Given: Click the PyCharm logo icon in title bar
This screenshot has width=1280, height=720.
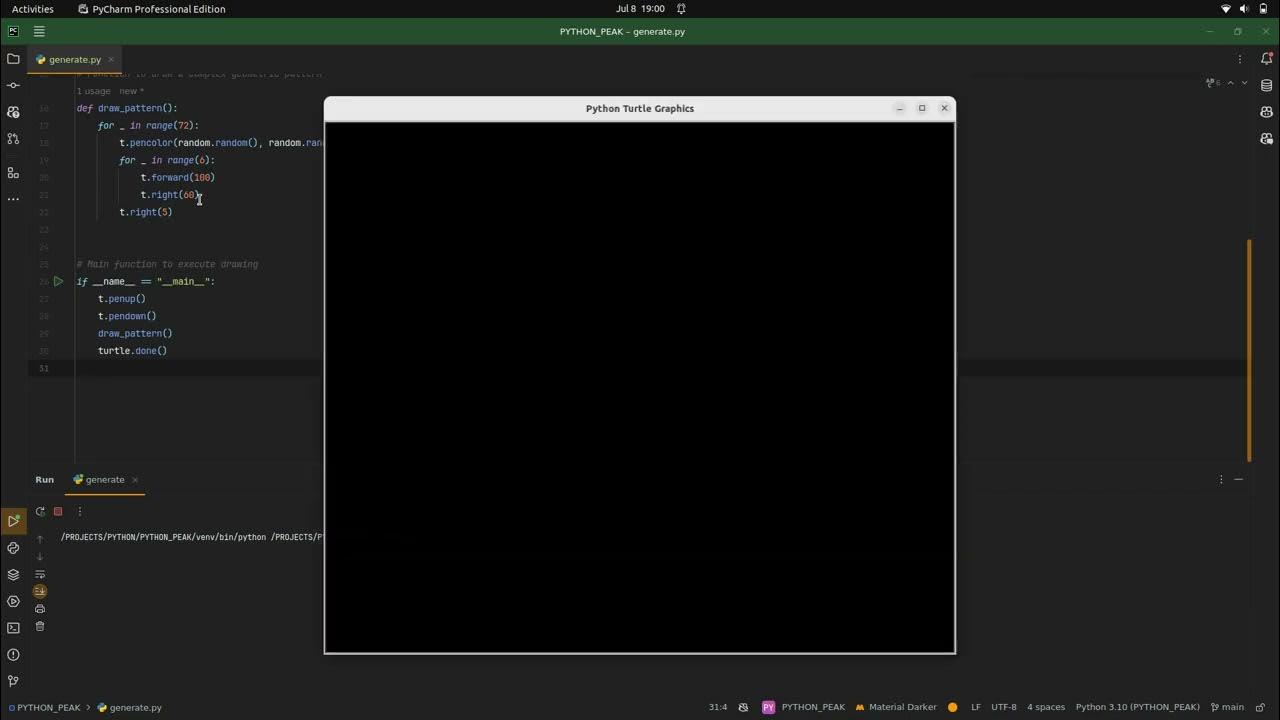Looking at the screenshot, I should tap(13, 31).
